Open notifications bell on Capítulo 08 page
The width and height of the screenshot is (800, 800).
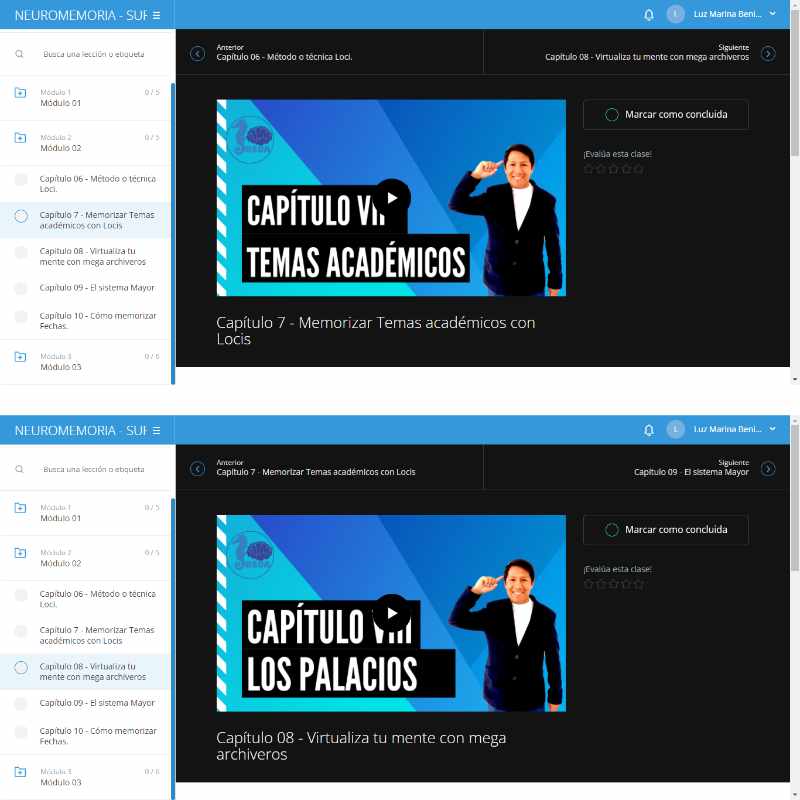649,430
